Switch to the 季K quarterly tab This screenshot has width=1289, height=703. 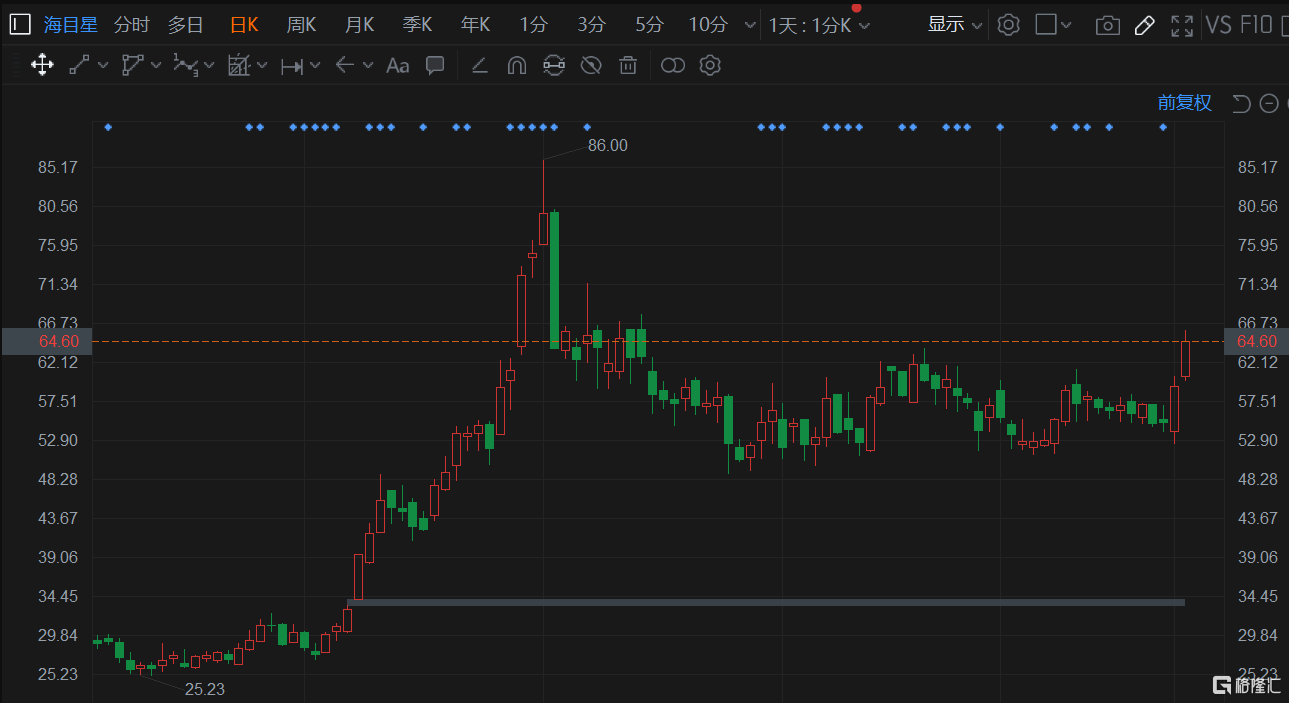(x=417, y=25)
